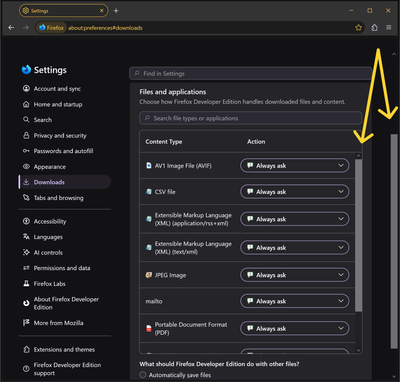Open About Firefox Developer Edition

pos(65,303)
